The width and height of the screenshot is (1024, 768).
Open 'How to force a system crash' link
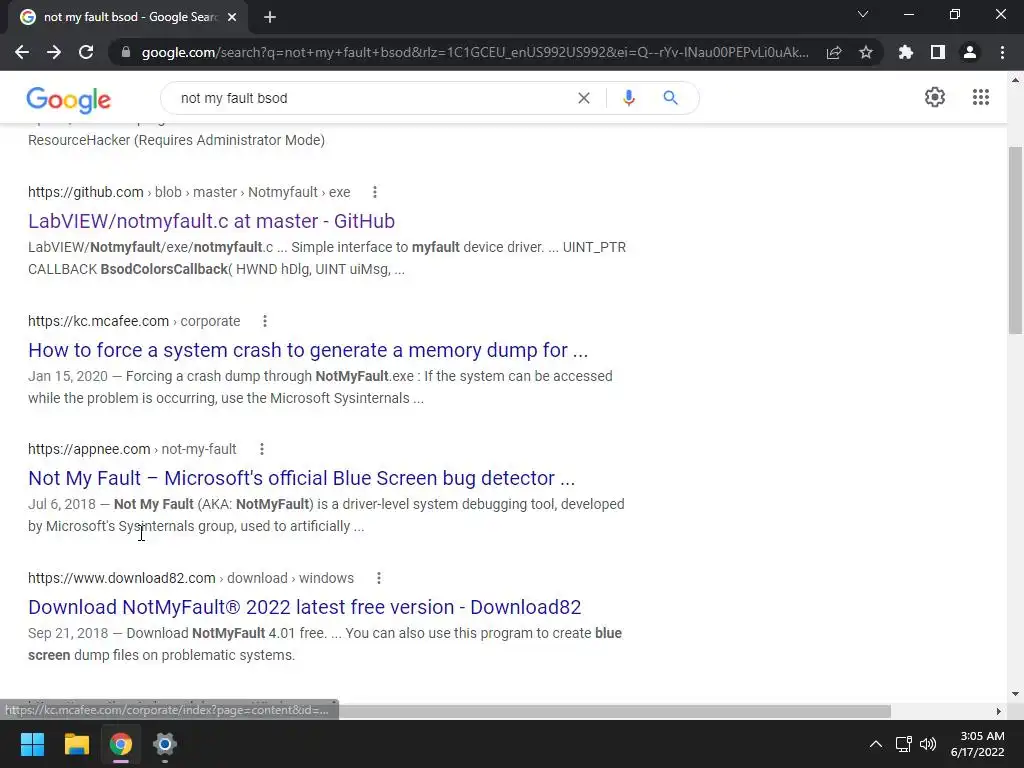[x=308, y=350]
